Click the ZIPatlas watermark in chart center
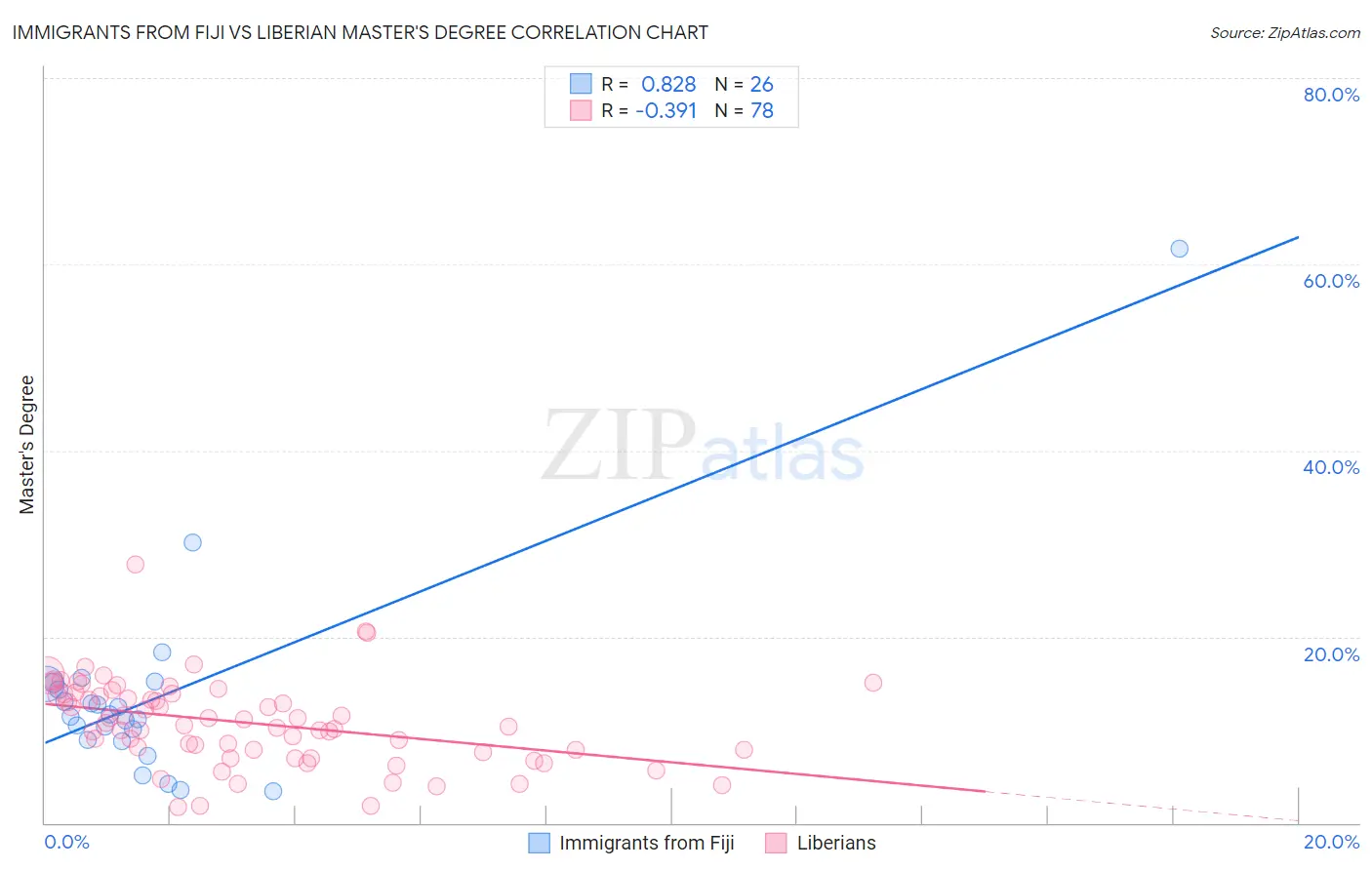1372x870 pixels. tap(703, 446)
